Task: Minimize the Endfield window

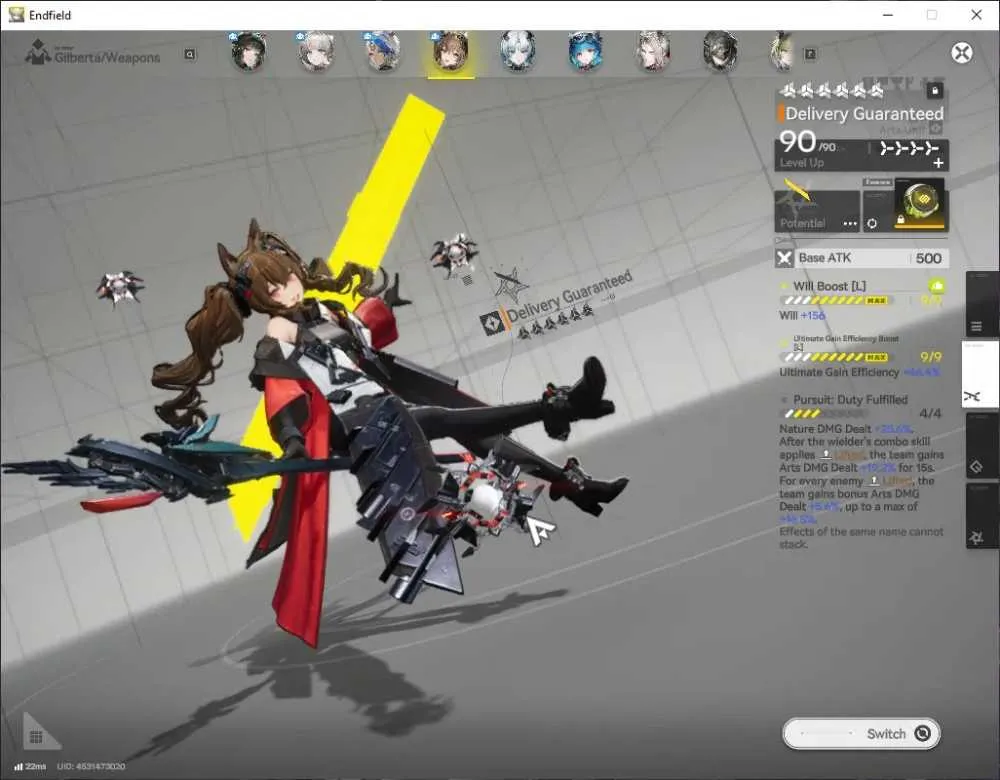Action: pyautogui.click(x=888, y=15)
